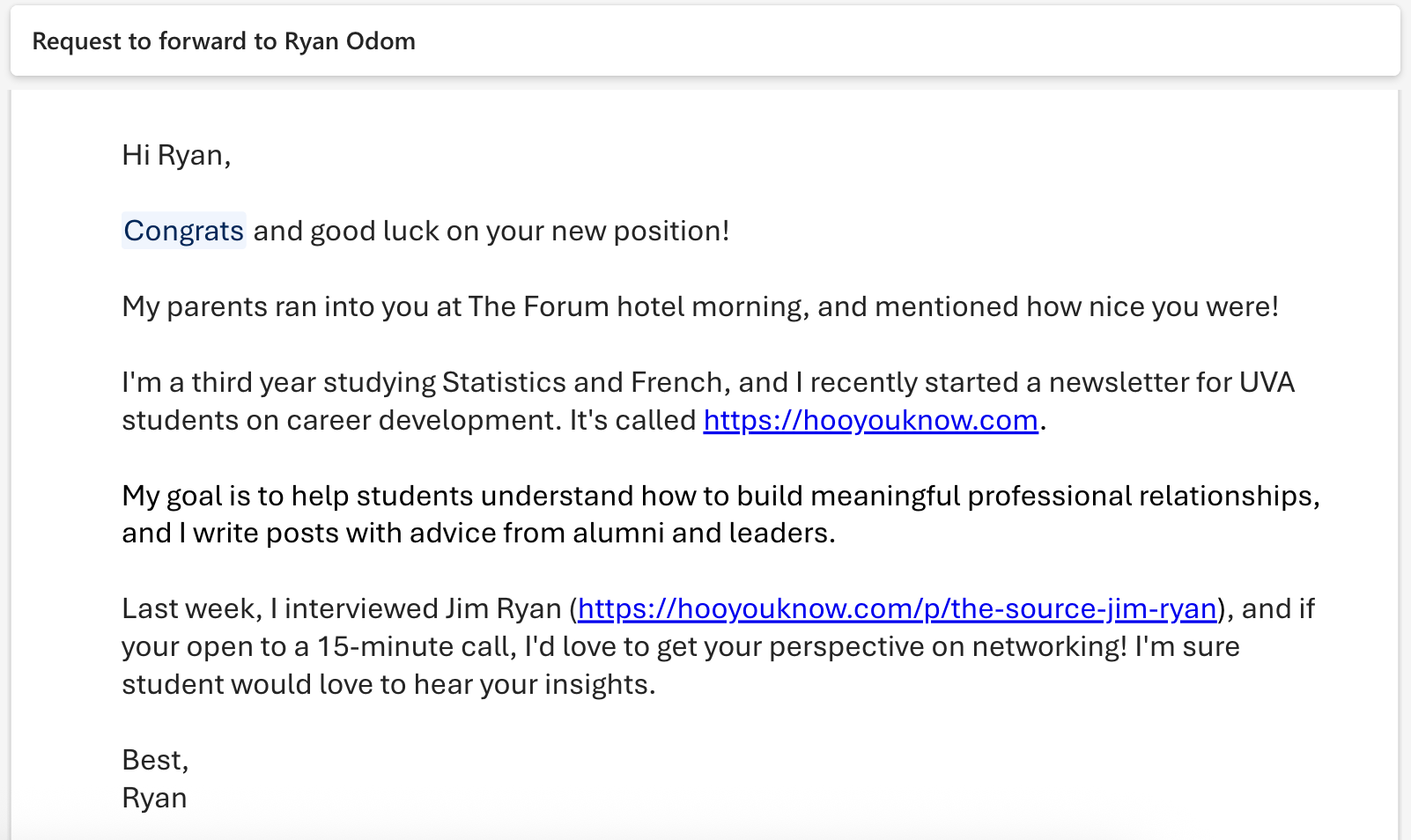The width and height of the screenshot is (1411, 840).
Task: Click the signature "Ryan" under "Best,"
Action: pyautogui.click(x=154, y=798)
